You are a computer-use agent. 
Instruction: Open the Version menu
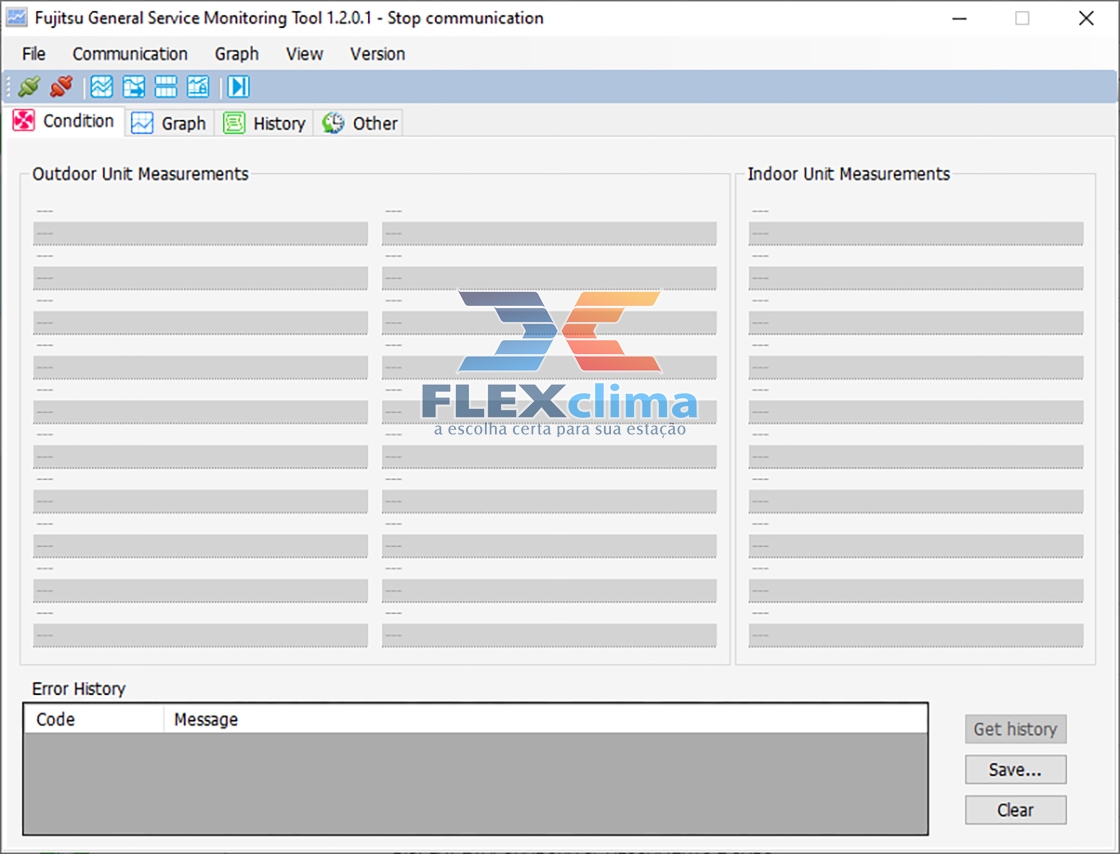[377, 54]
